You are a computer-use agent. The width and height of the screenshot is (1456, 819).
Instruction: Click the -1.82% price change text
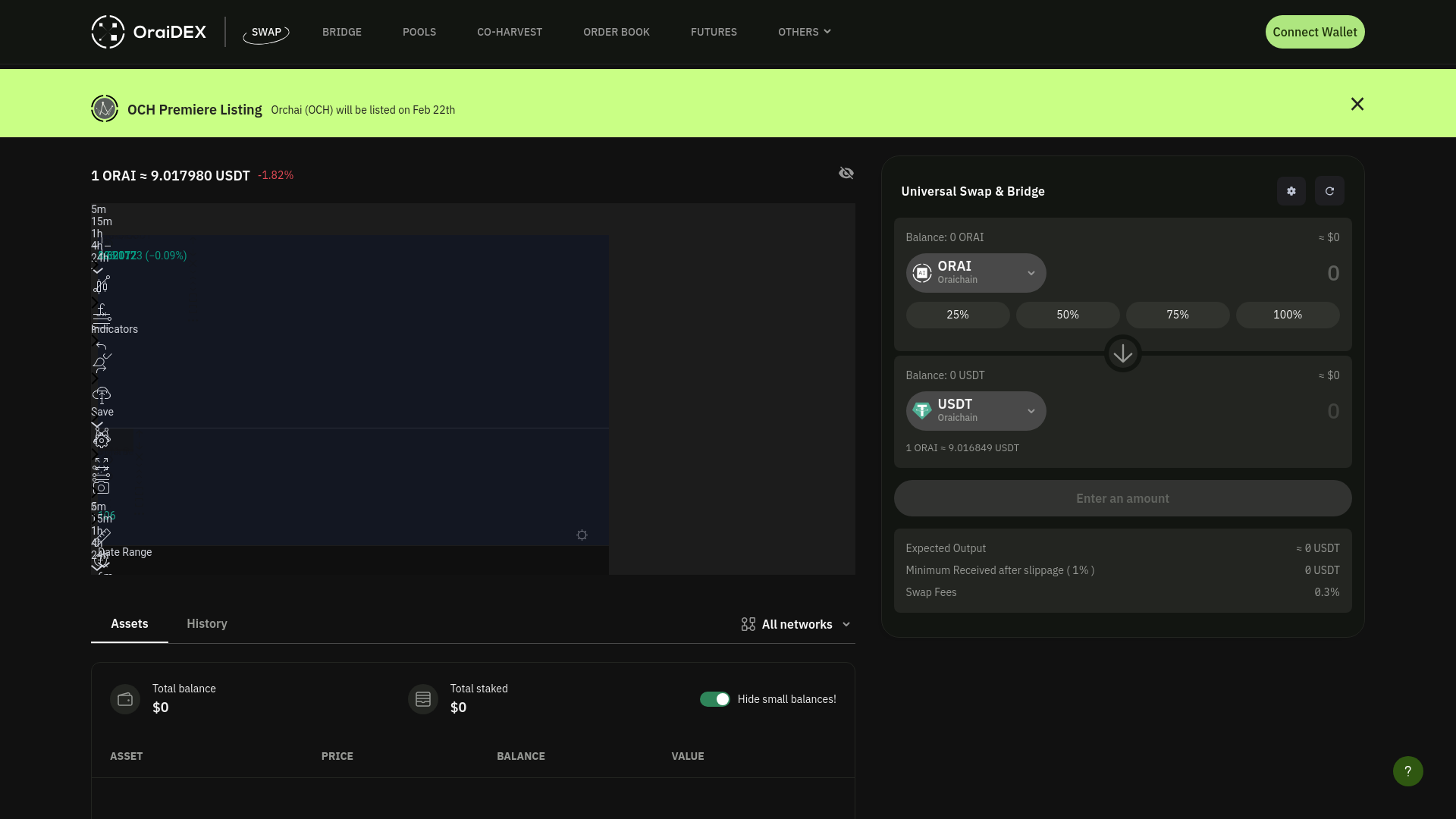click(x=275, y=175)
